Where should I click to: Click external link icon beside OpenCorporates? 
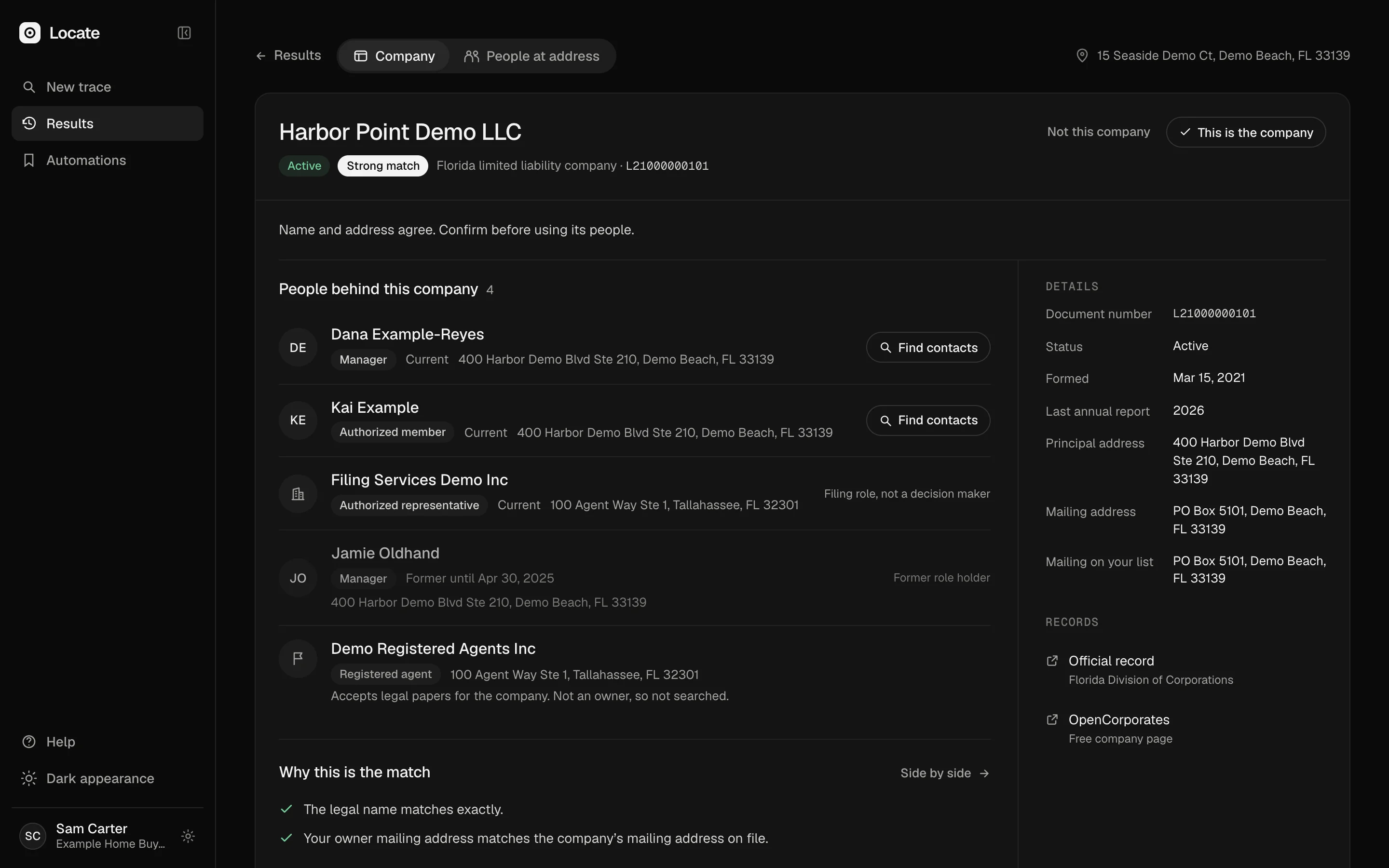click(x=1052, y=720)
